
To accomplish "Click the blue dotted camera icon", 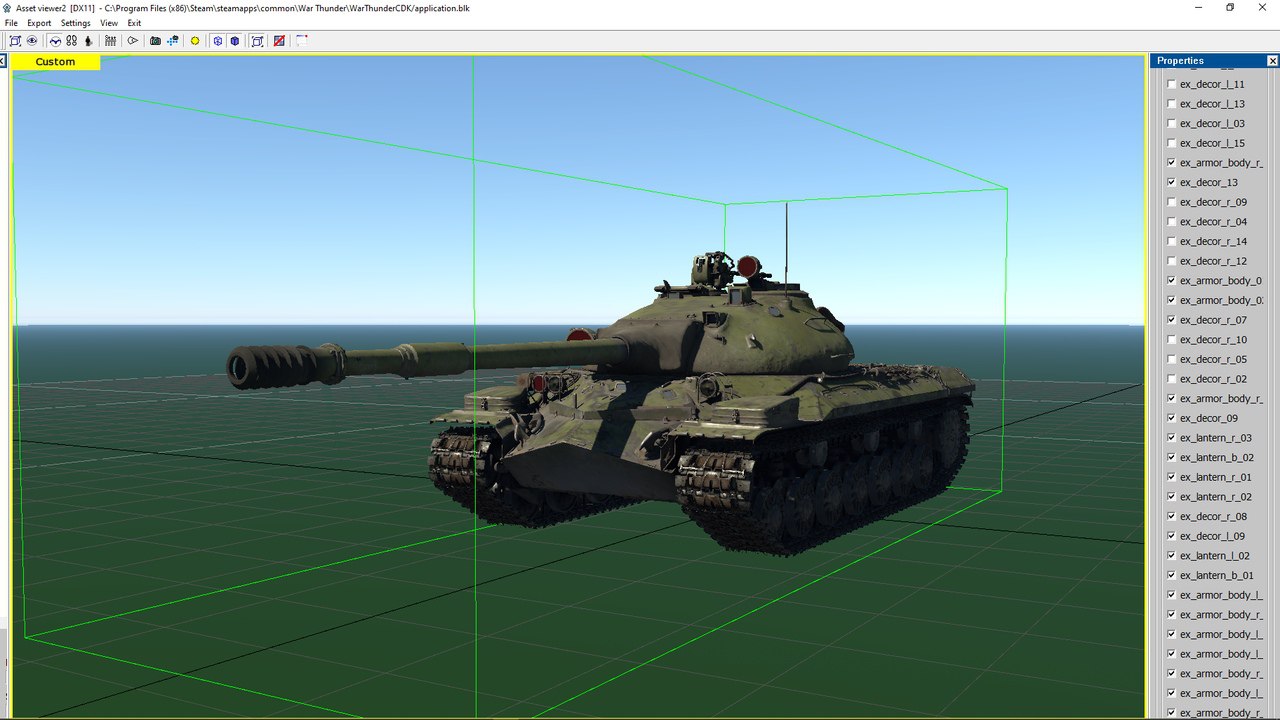I will (x=173, y=41).
